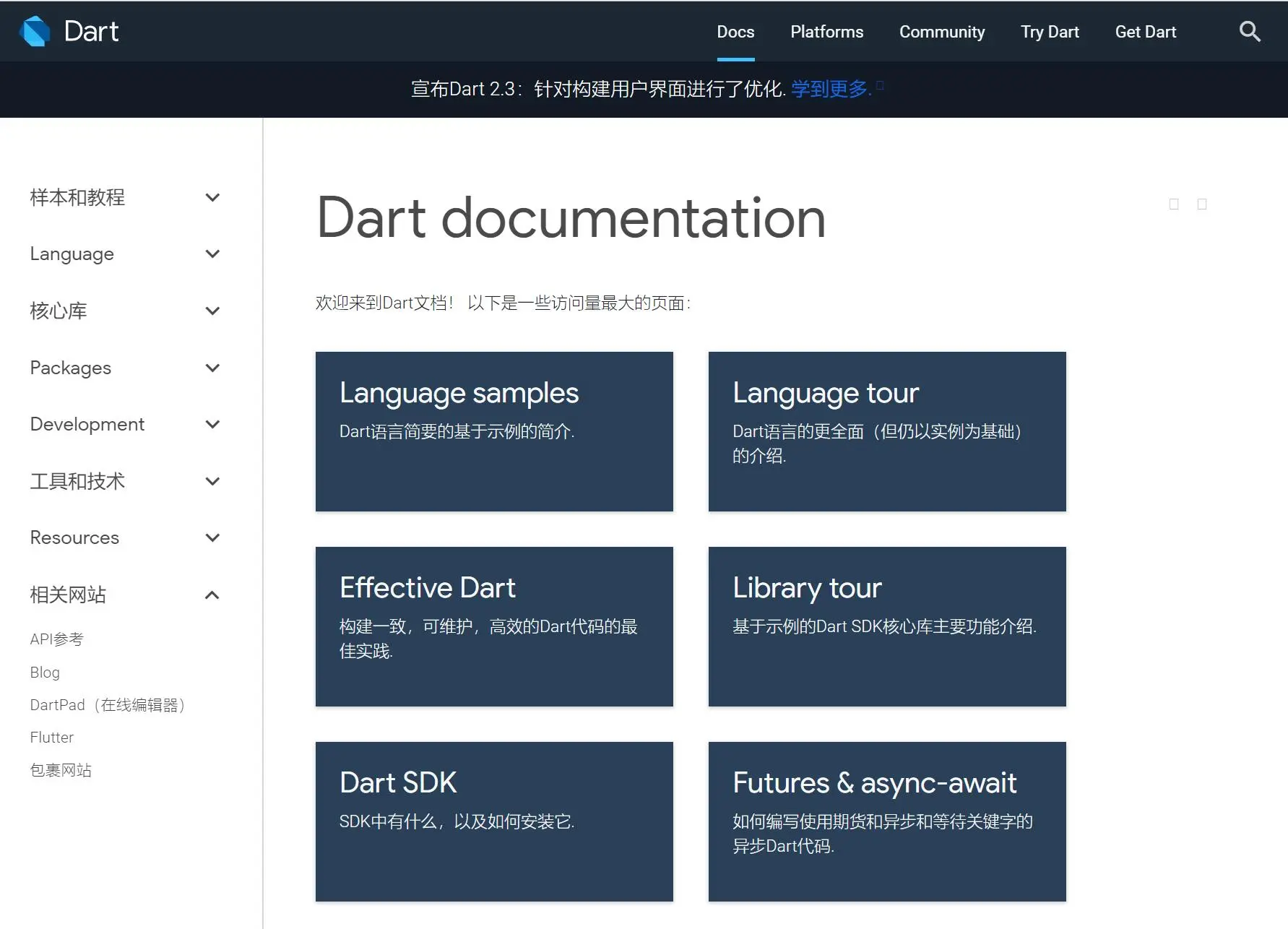Screen dimensions: 1288x929
Task: Go to the Flutter sidebar link
Action: [52, 738]
